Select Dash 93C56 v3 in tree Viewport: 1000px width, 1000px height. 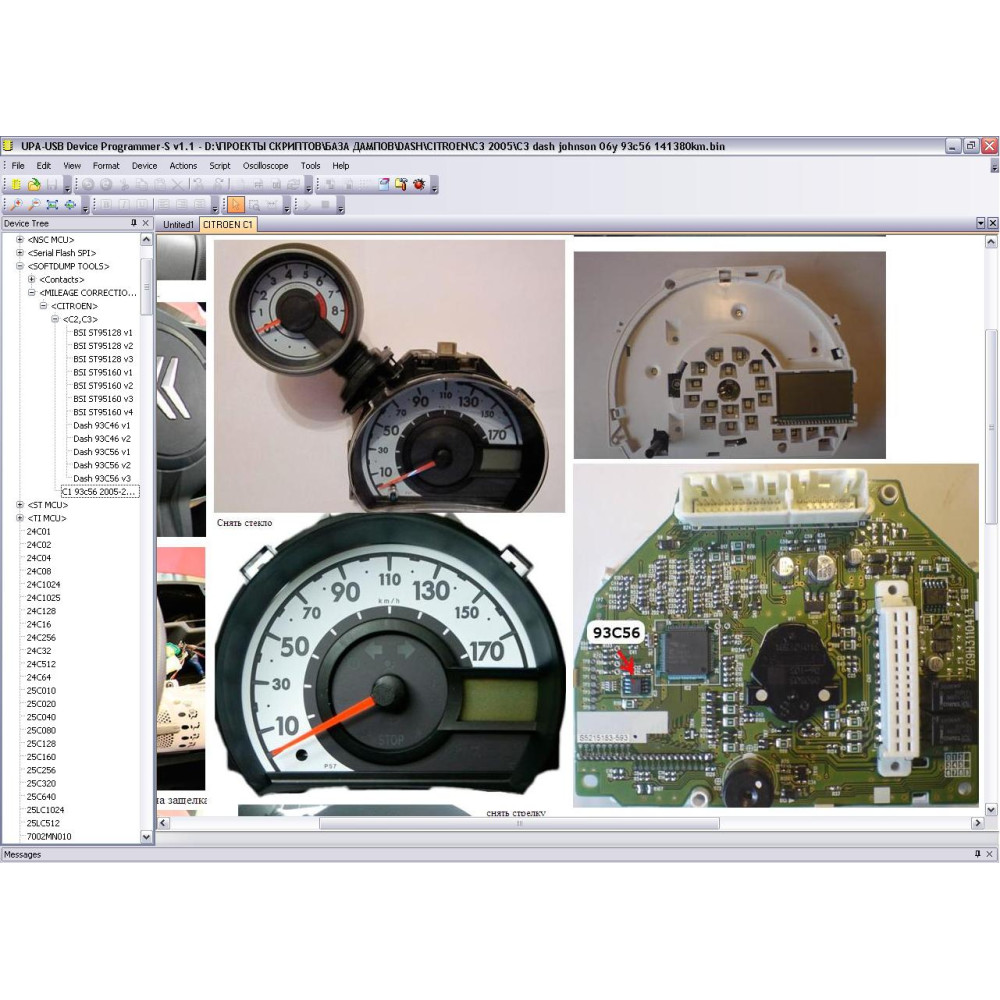tap(101, 478)
